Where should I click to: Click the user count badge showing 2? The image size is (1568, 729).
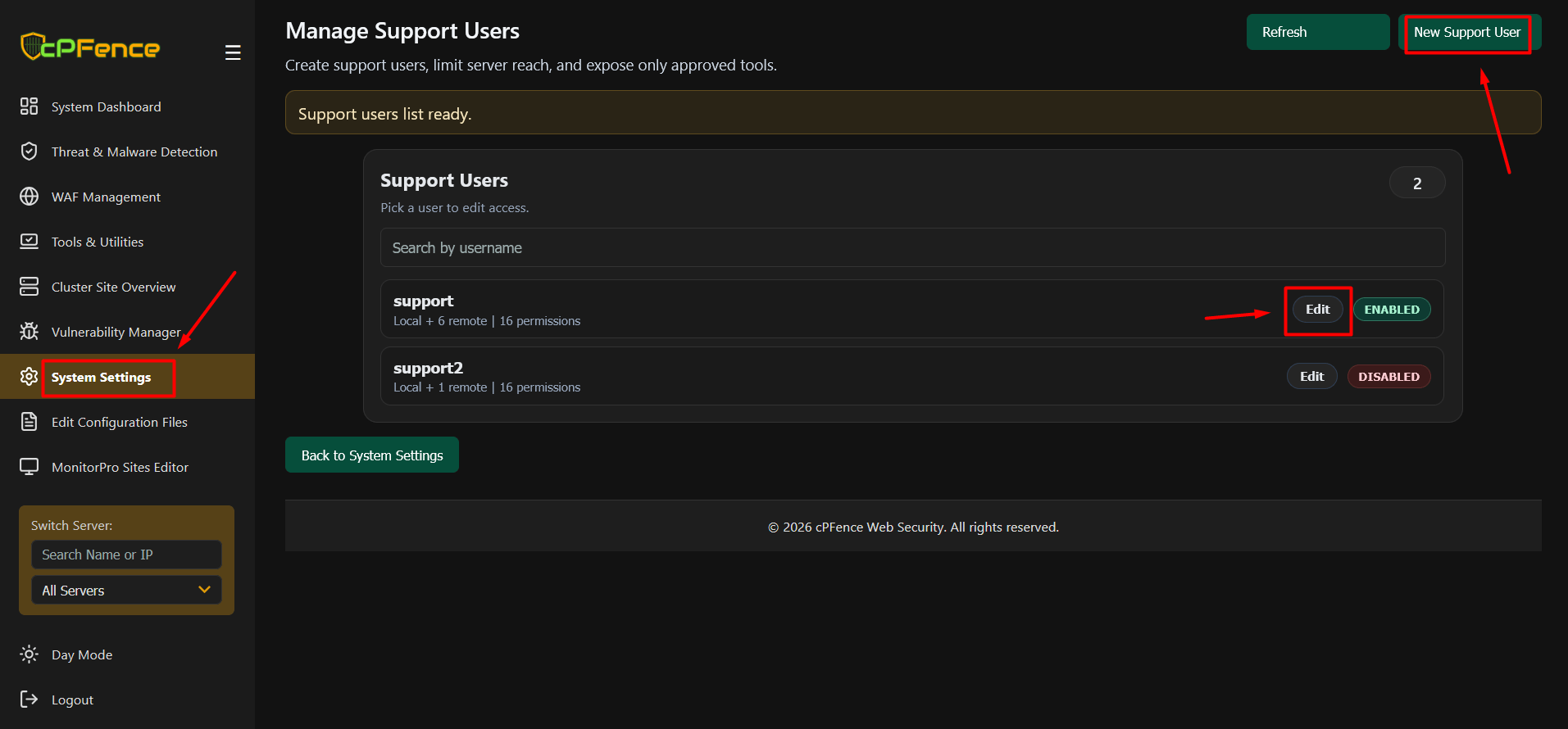click(1417, 183)
